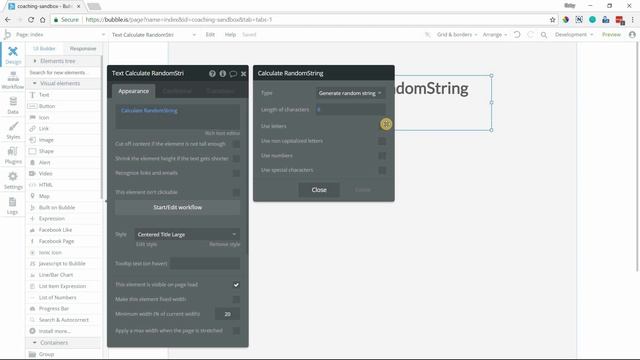This screenshot has height=360, width=640.
Task: Open the Edit menu
Action: coord(210,35)
